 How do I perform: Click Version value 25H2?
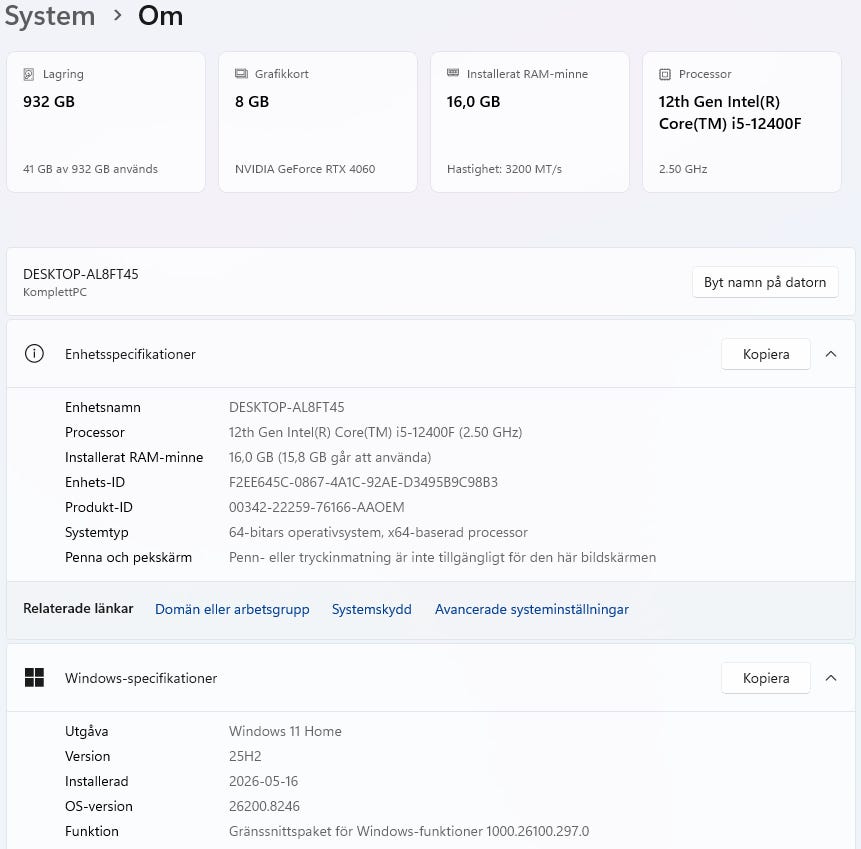[245, 756]
